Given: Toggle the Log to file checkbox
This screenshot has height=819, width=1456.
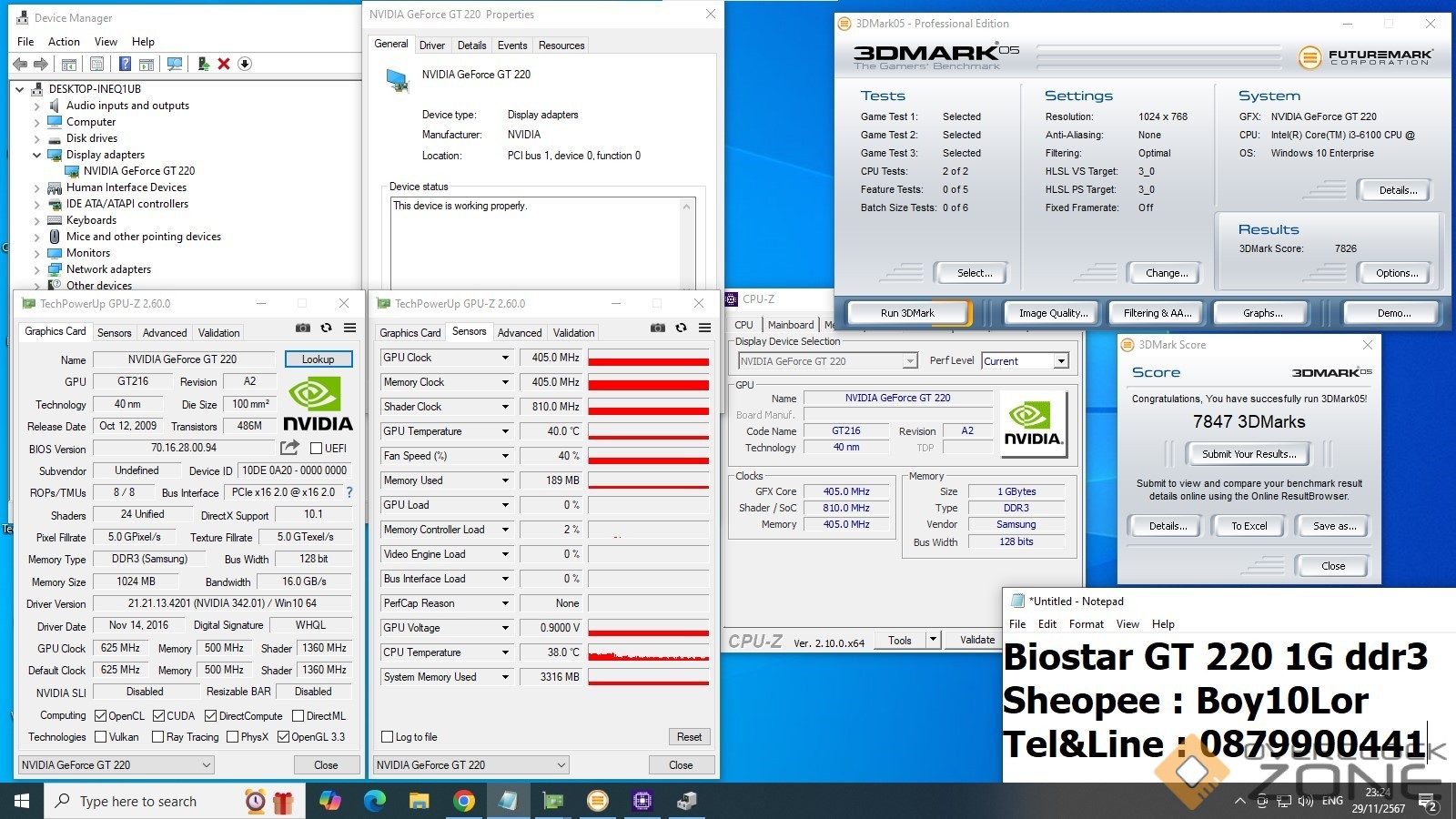Looking at the screenshot, I should (x=388, y=737).
